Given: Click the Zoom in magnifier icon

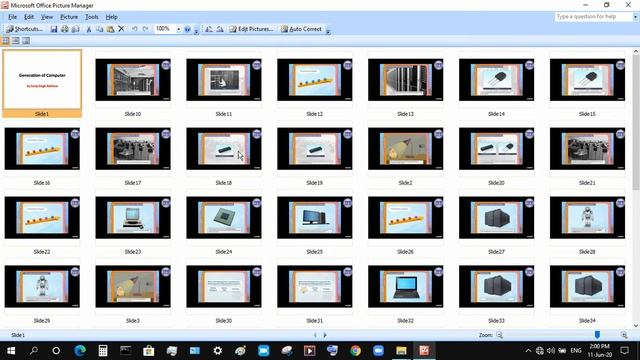Looking at the screenshot, I should pyautogui.click(x=624, y=335).
